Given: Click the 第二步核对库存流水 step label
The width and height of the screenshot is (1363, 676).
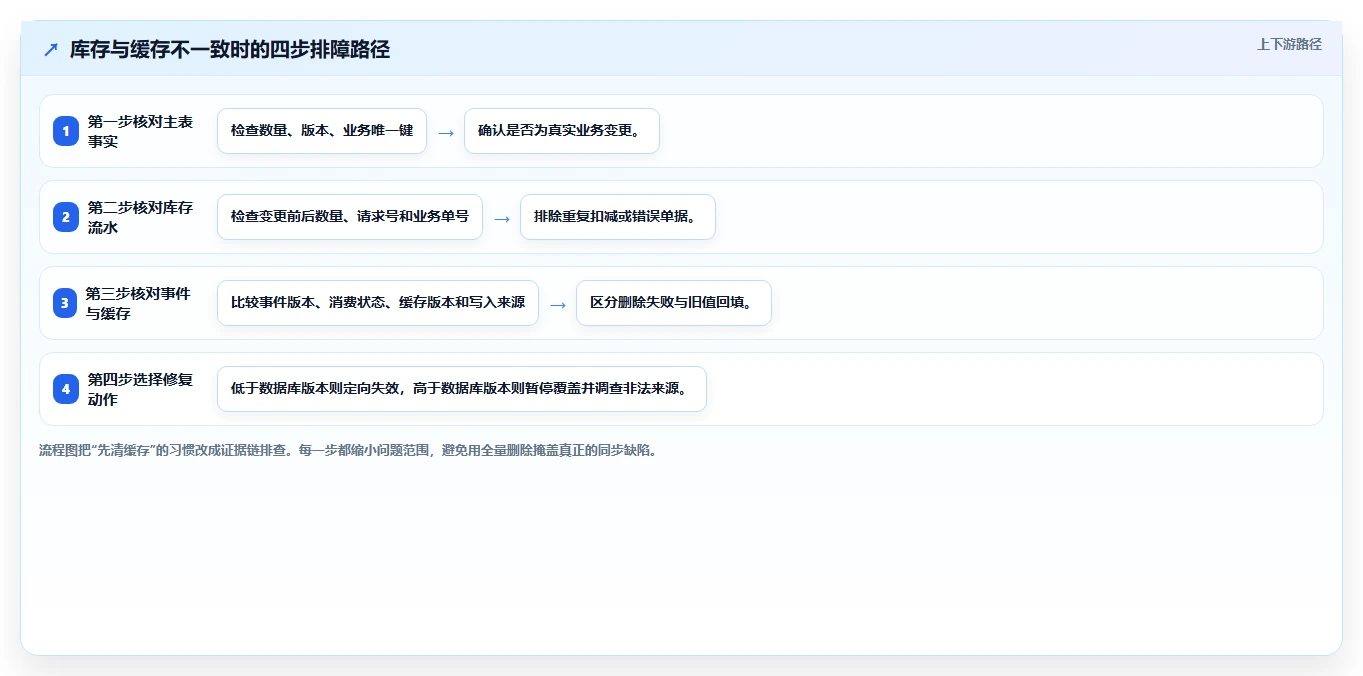Looking at the screenshot, I should [140, 217].
